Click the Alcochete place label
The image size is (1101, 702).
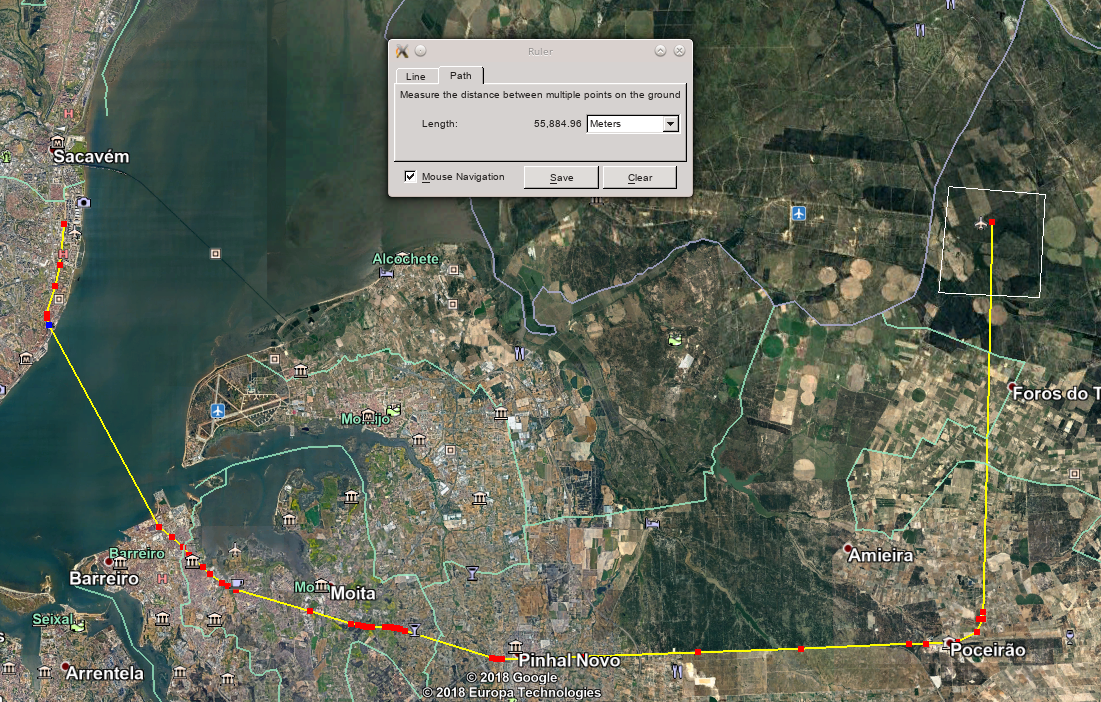pos(405,259)
